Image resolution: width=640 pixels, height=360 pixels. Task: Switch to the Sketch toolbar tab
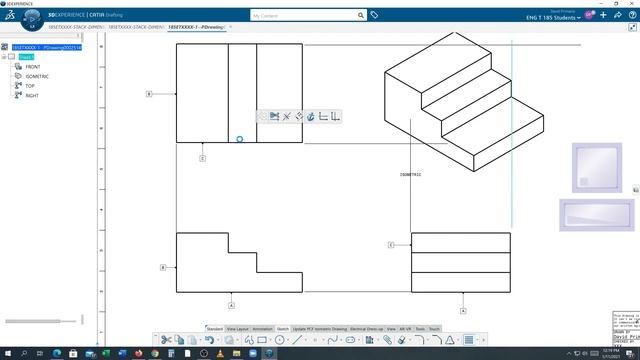pos(282,329)
